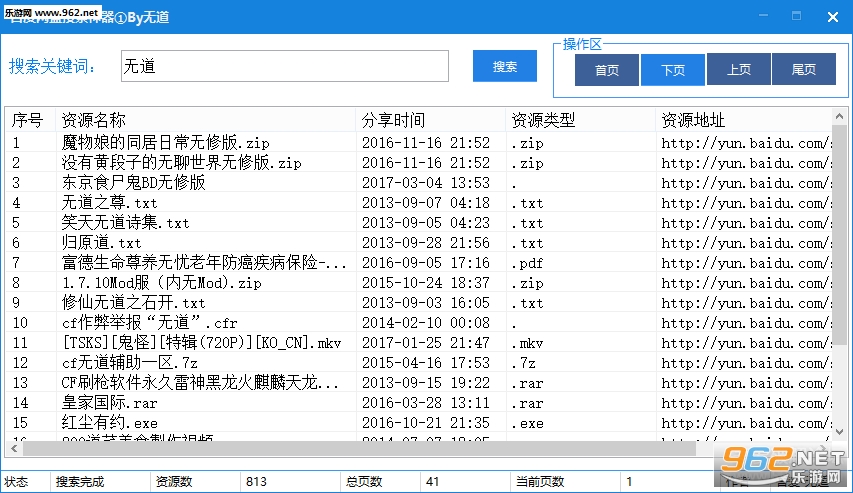This screenshot has height=493, width=853.
Task: Jump to 尾页 last page
Action: (804, 70)
